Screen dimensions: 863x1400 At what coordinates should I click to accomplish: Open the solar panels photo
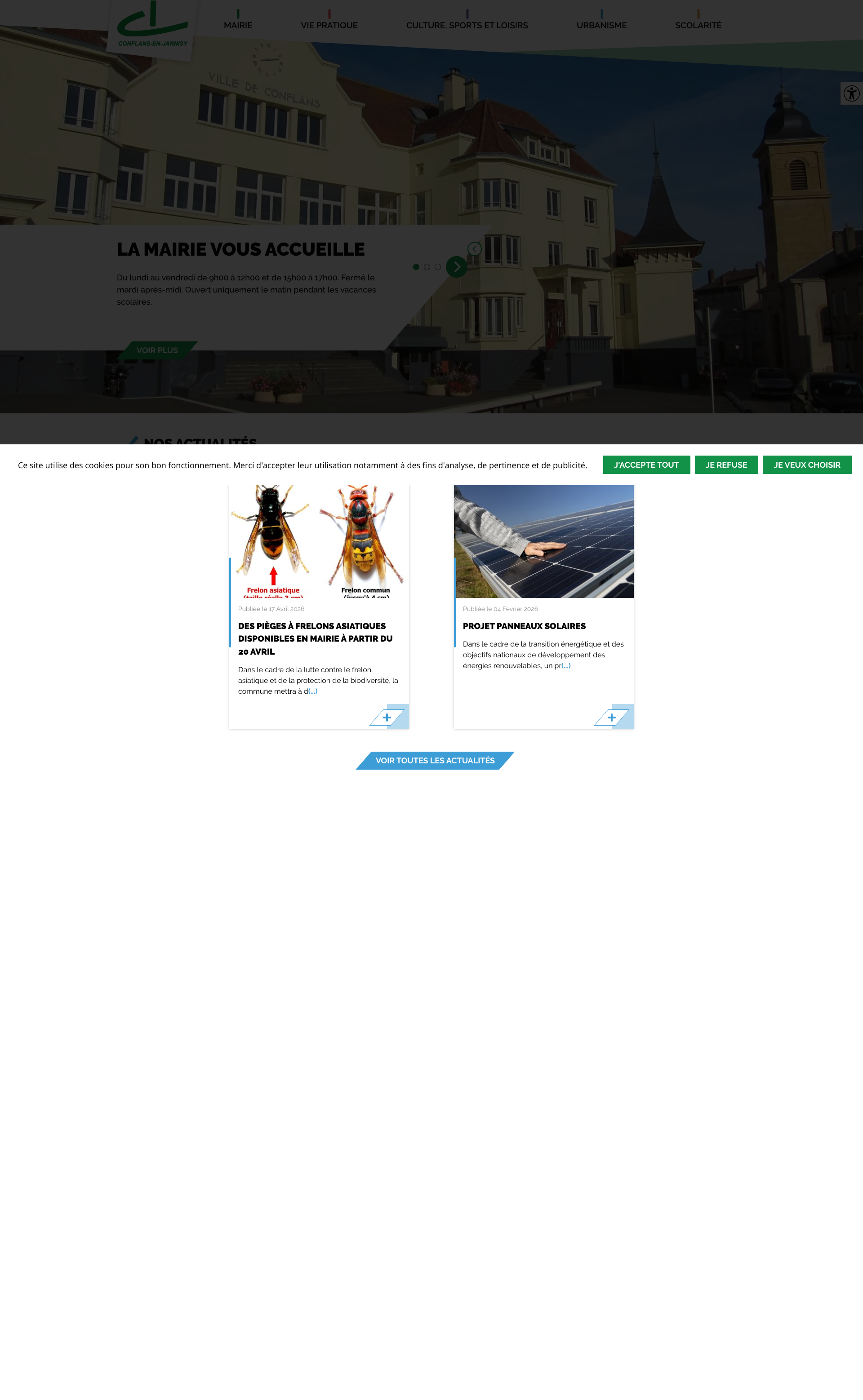pos(544,541)
